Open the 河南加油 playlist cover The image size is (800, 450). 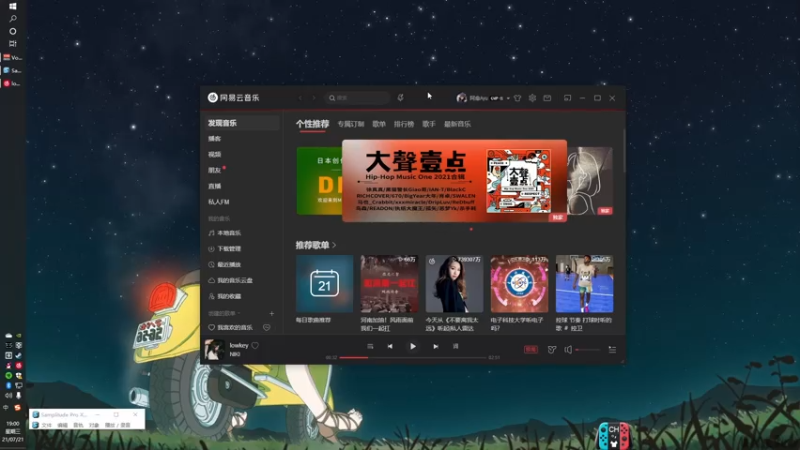(x=389, y=284)
